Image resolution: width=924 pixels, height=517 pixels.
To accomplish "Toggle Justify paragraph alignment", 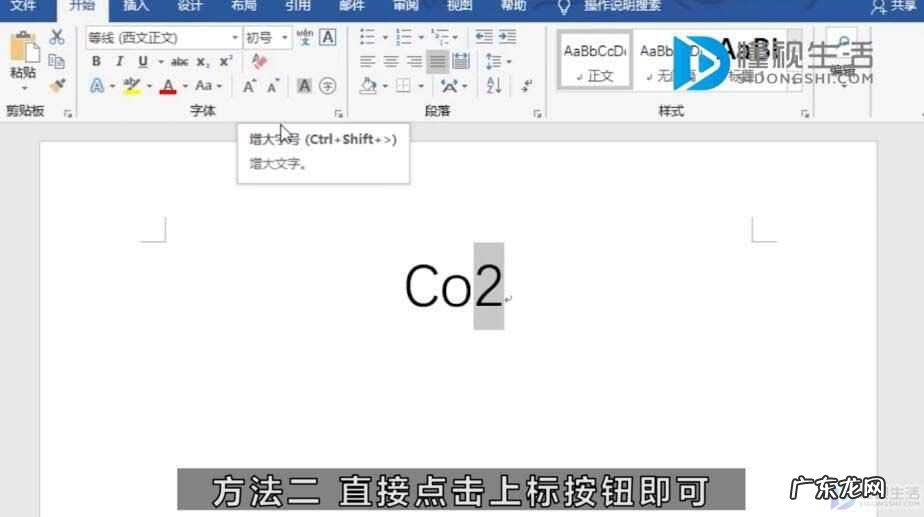I will pyautogui.click(x=437, y=61).
